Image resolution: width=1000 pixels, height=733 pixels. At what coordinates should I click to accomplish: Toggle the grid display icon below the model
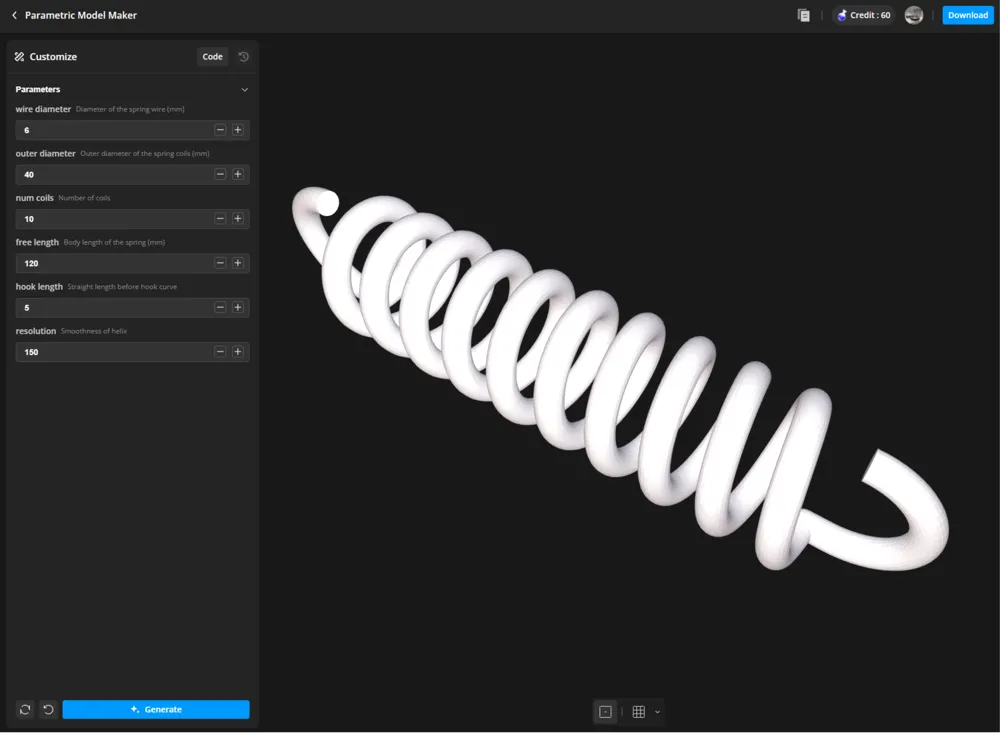[x=638, y=712]
